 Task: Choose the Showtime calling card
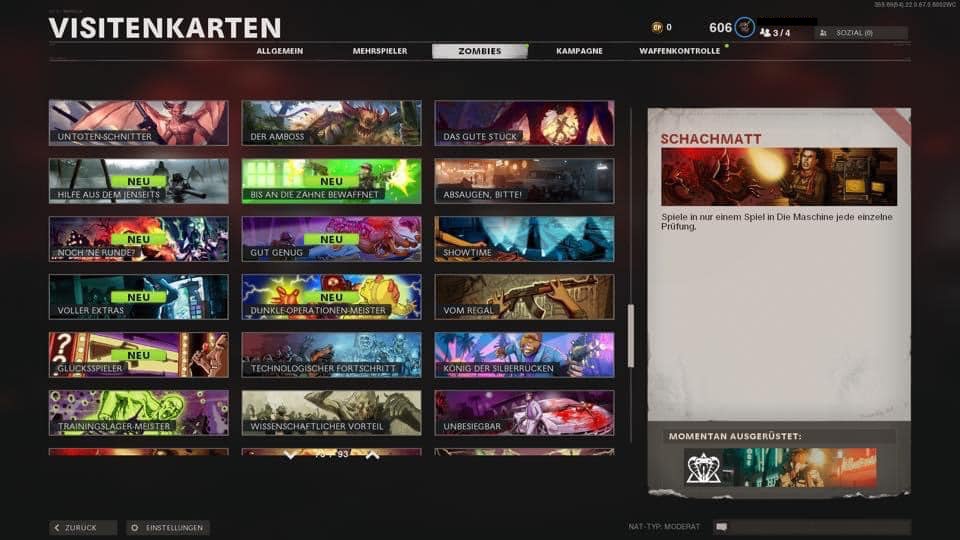[x=524, y=239]
